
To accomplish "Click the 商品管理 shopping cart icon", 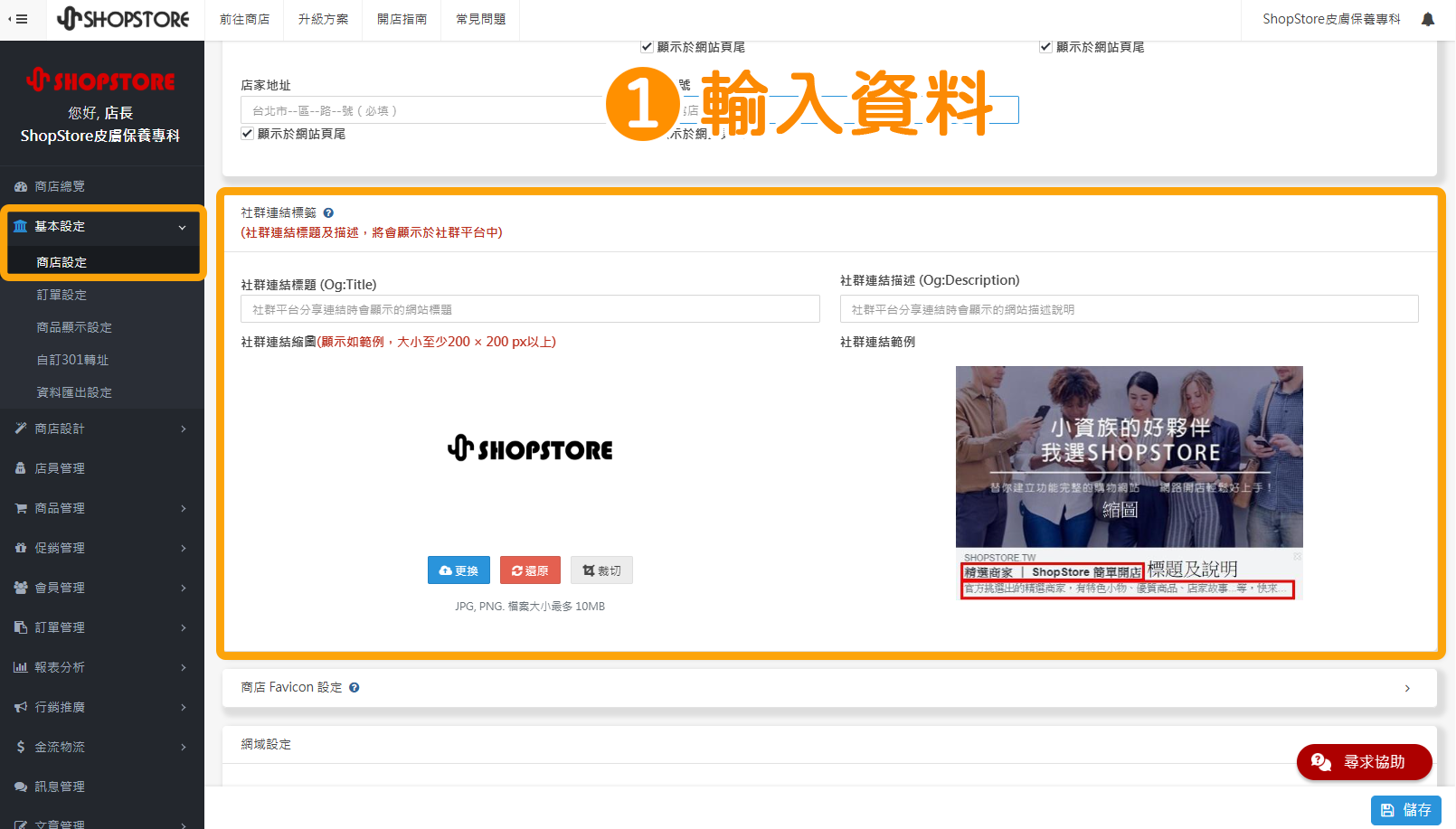I will (x=22, y=507).
